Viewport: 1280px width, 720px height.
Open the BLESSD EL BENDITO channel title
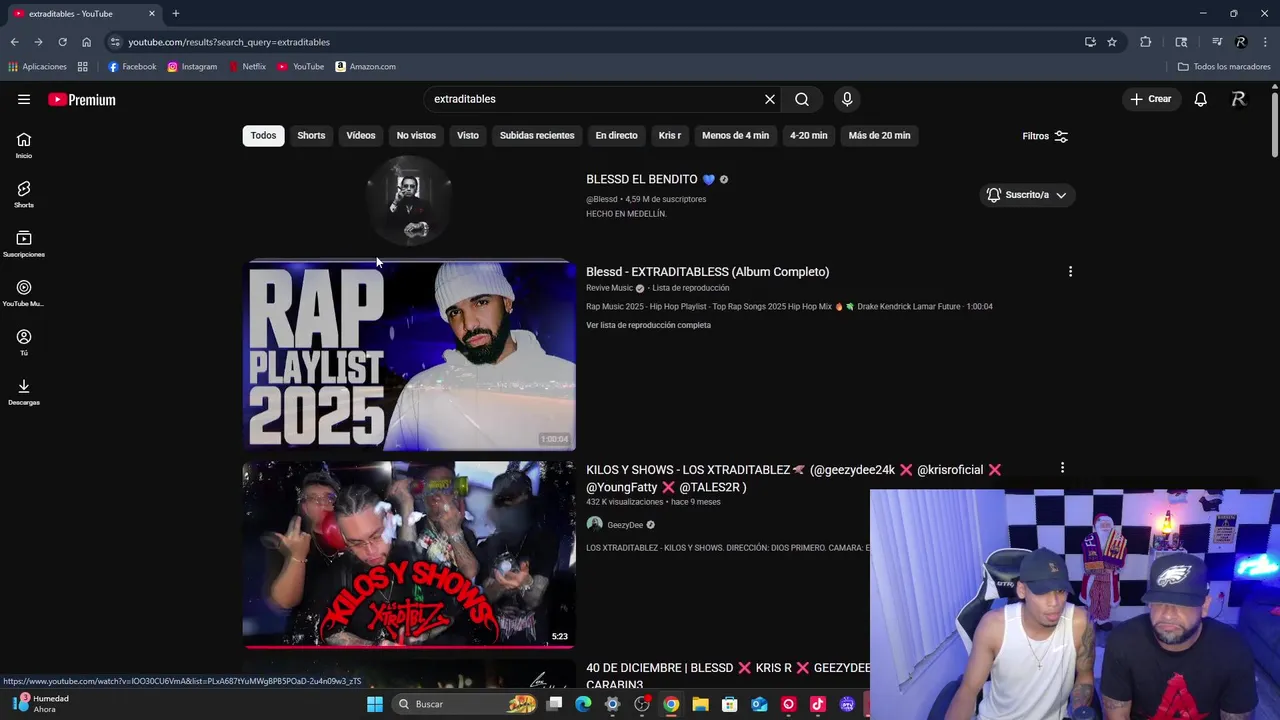pos(642,180)
